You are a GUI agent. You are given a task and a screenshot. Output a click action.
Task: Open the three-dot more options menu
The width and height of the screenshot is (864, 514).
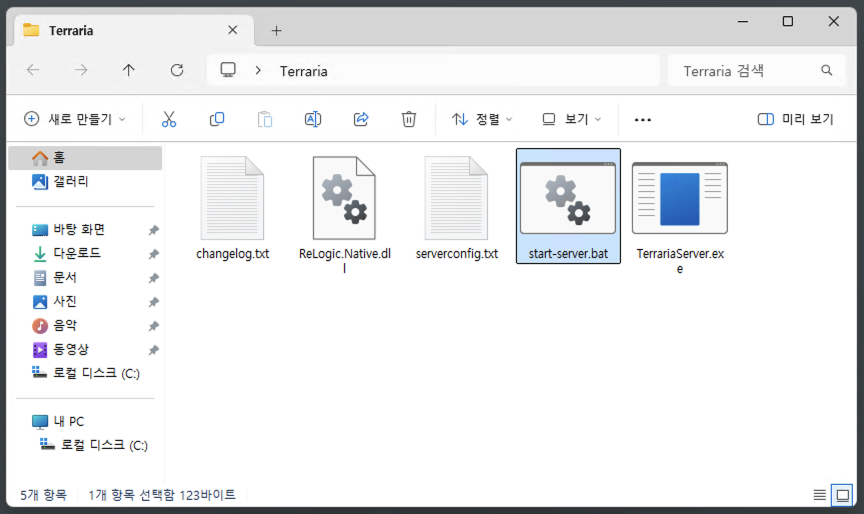click(642, 120)
